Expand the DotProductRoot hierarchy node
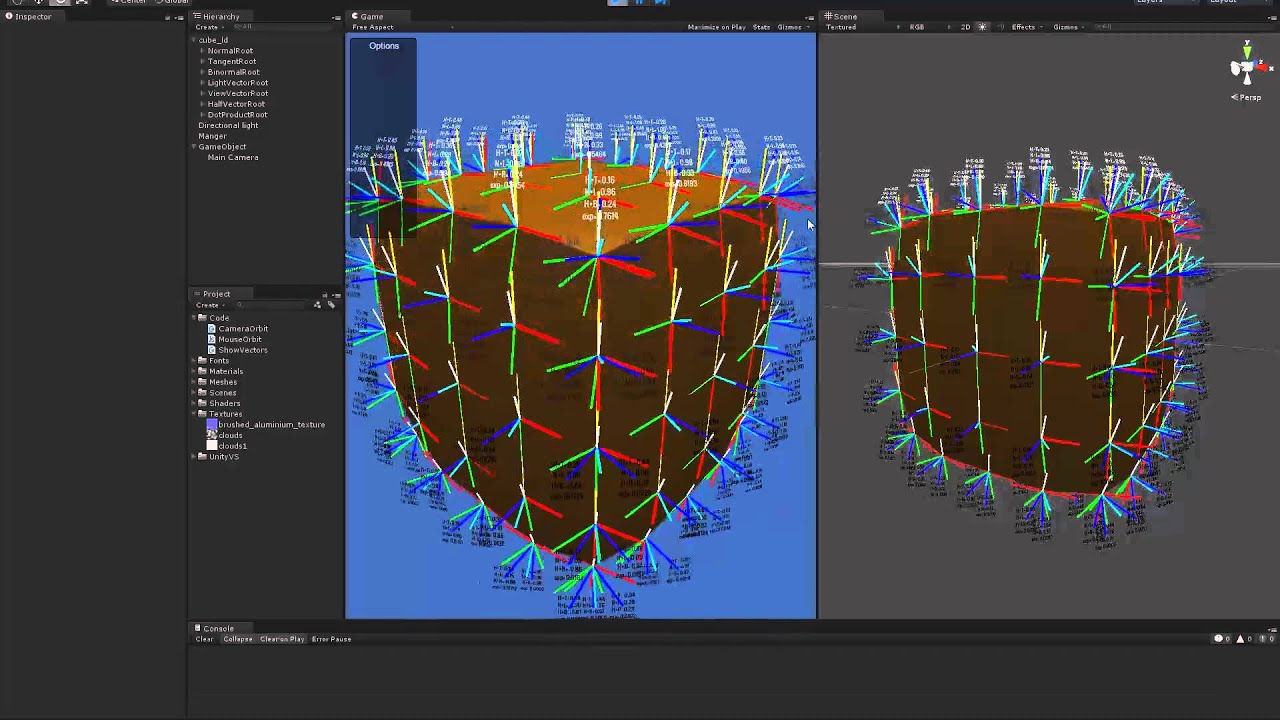Viewport: 1280px width, 720px height. point(203,115)
